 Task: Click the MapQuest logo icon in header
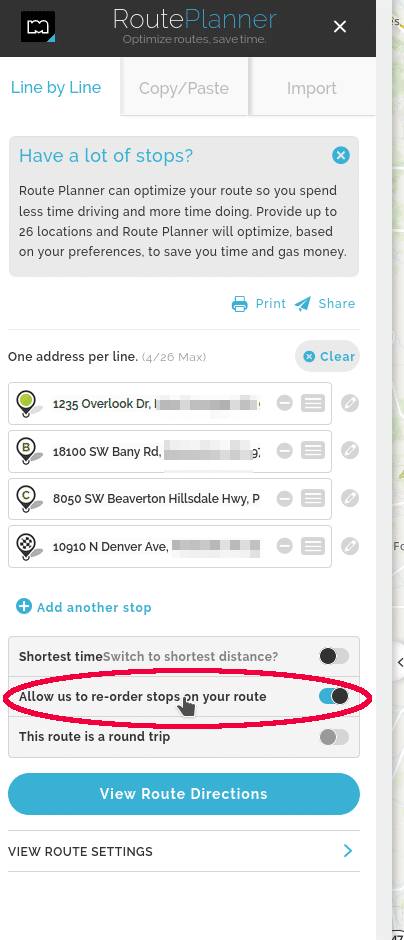(x=38, y=27)
